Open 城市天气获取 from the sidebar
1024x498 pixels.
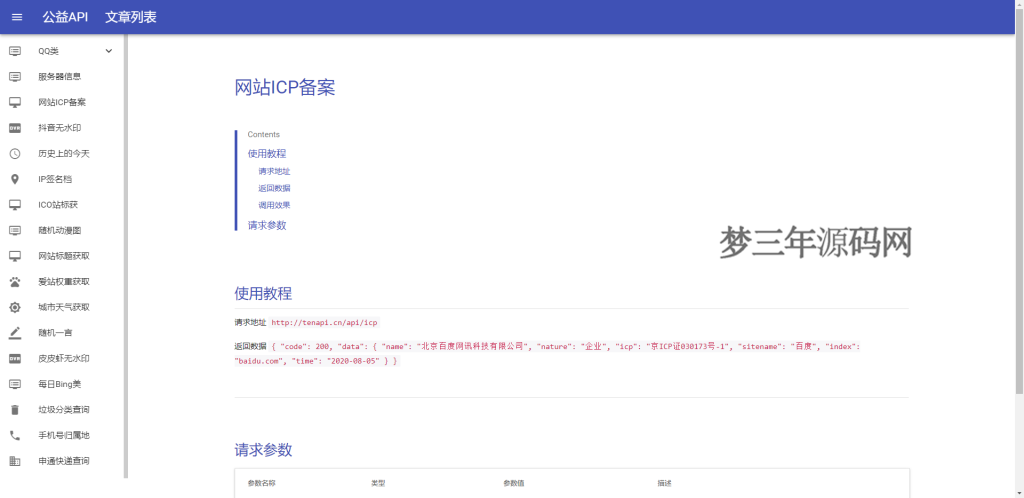click(x=62, y=307)
